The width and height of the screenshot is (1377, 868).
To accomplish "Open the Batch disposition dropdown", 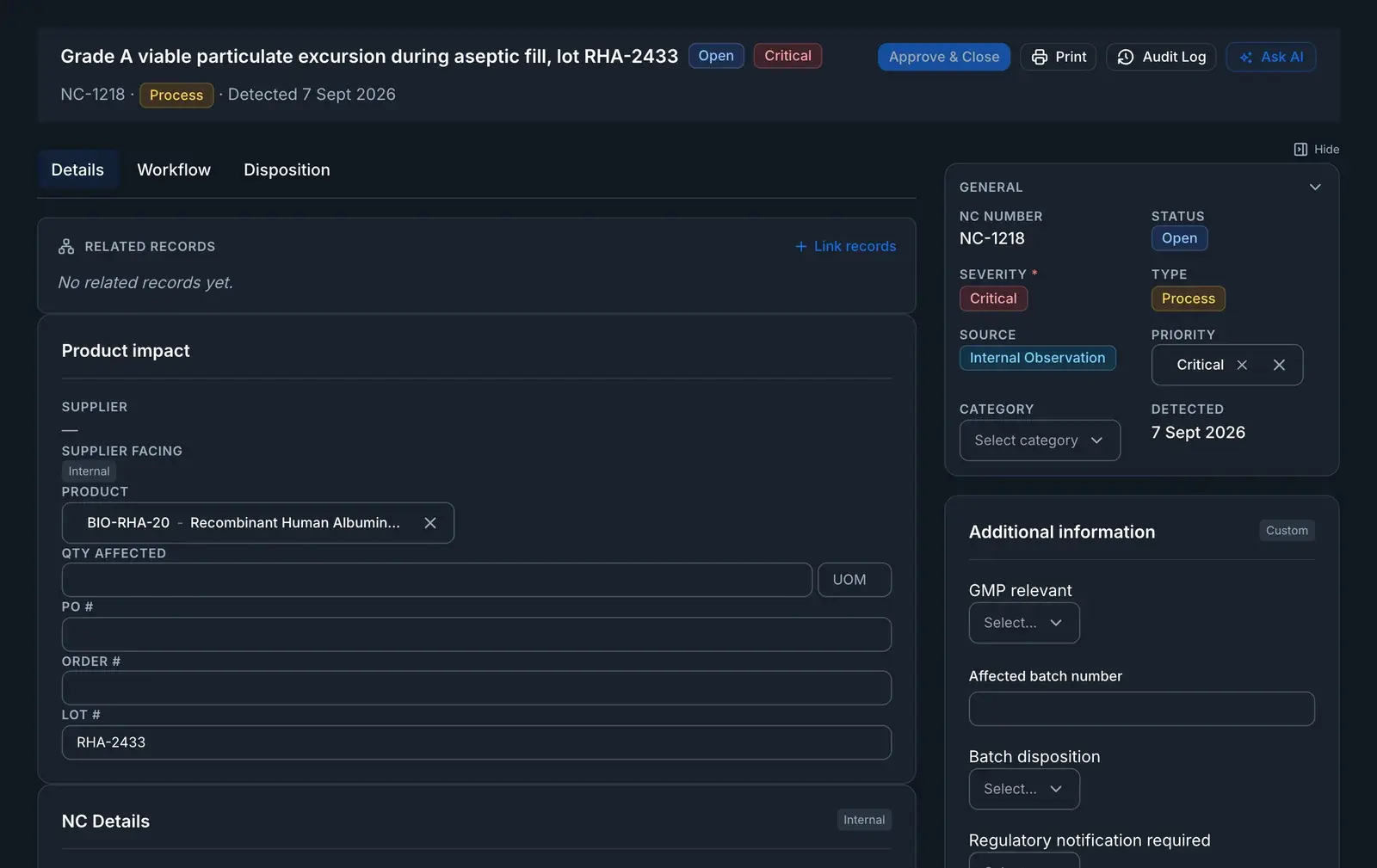I will (x=1024, y=789).
